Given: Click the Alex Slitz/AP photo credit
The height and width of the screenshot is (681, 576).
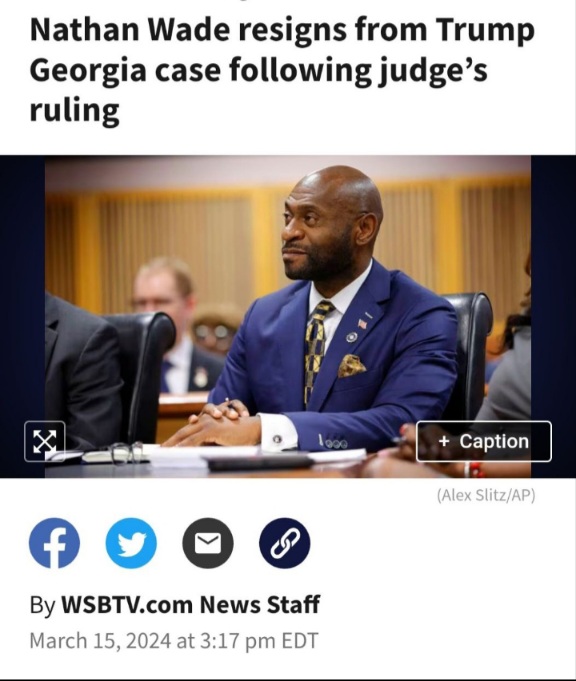Looking at the screenshot, I should point(486,495).
